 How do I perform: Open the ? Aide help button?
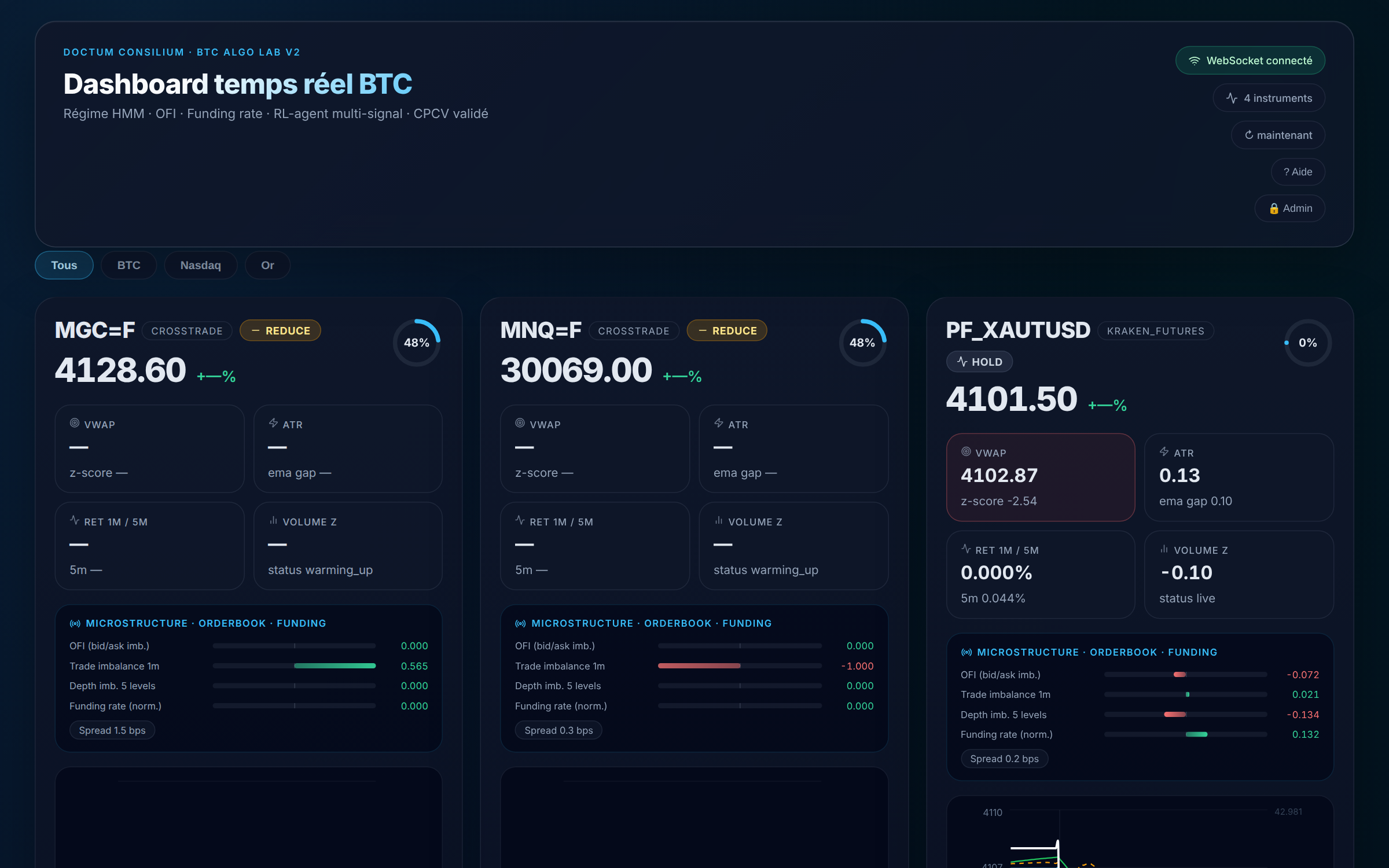[x=1298, y=172]
